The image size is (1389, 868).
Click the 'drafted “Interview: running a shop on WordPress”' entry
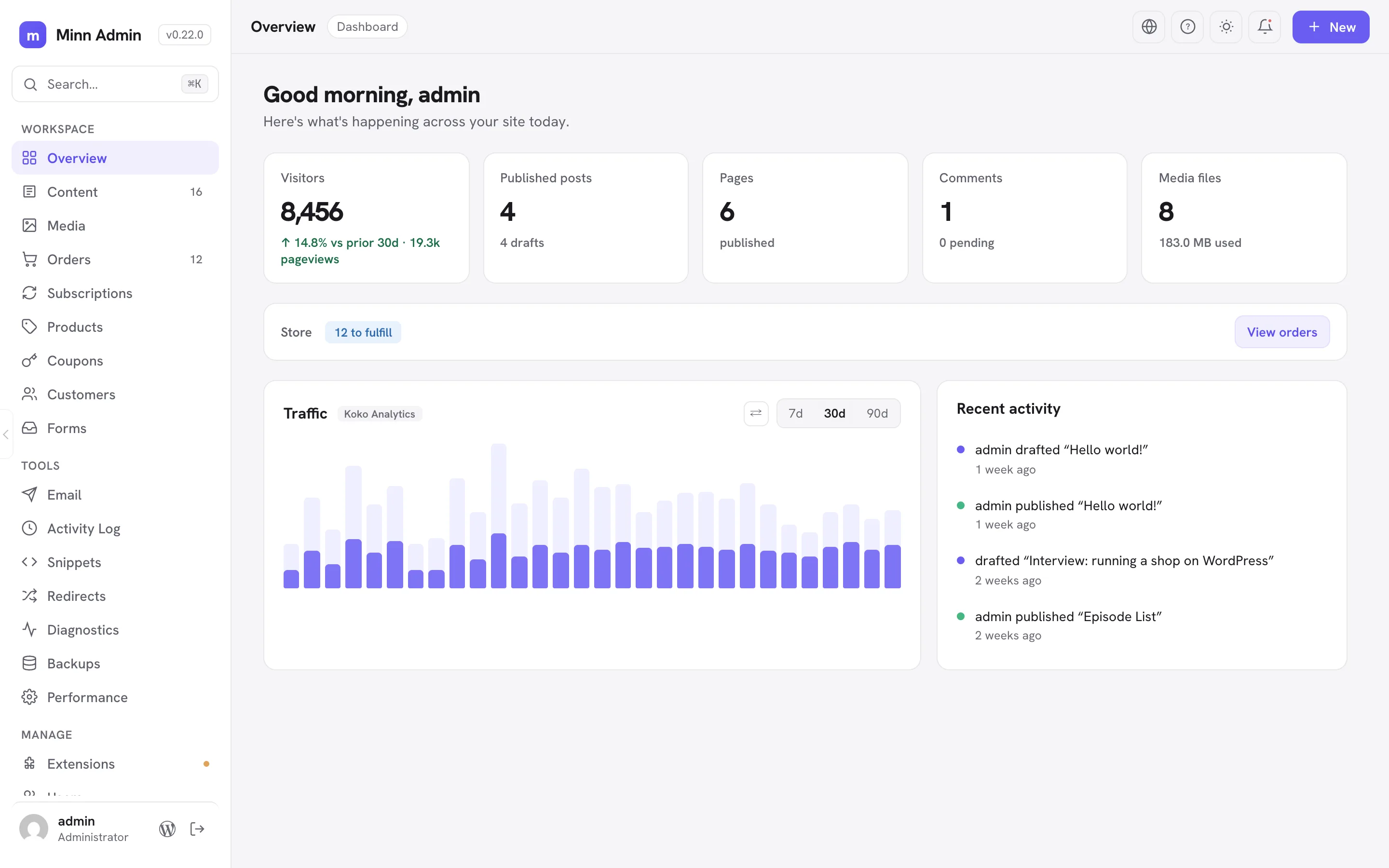click(1124, 561)
